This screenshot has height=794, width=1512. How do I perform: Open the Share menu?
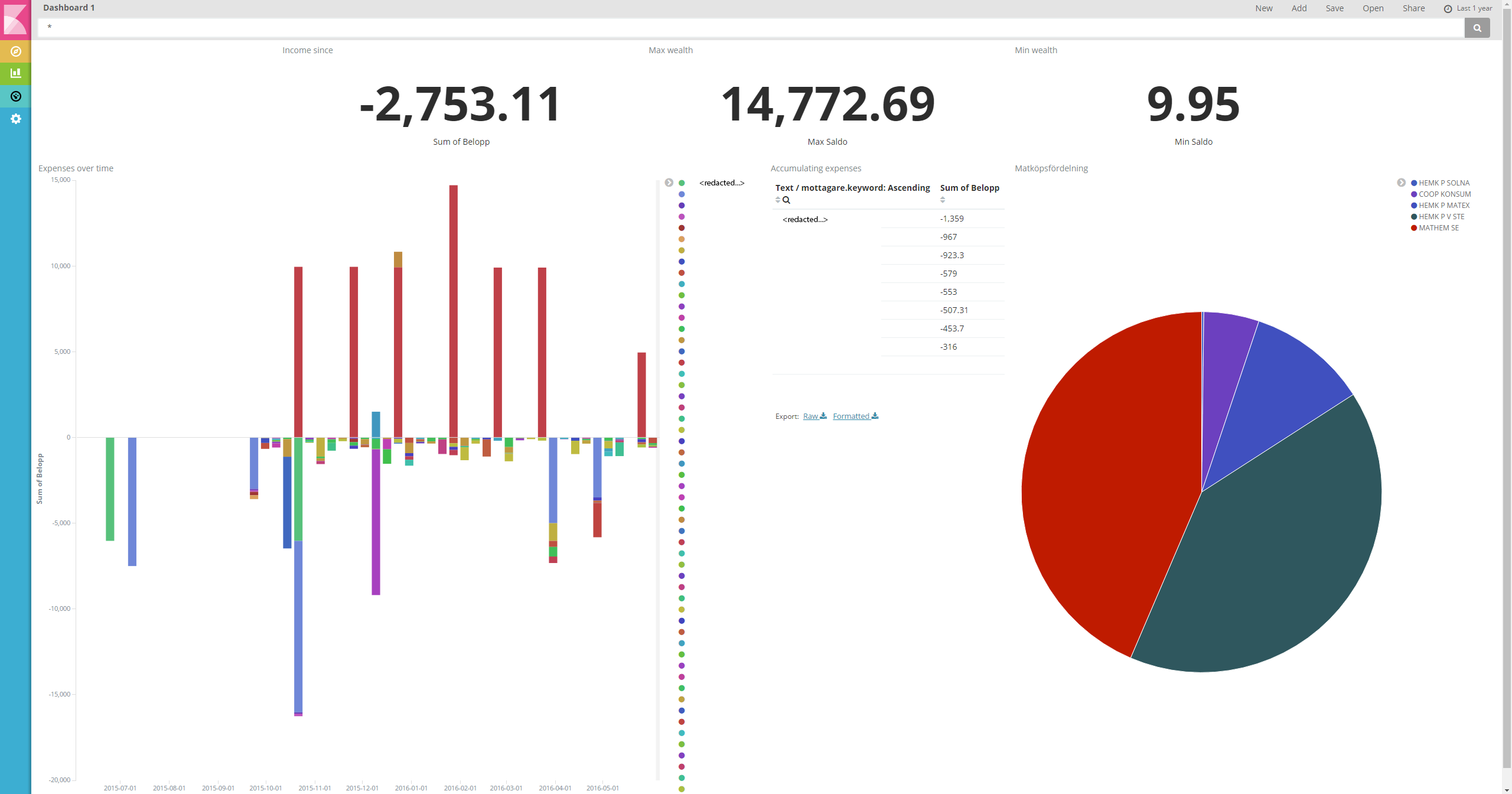point(1413,8)
